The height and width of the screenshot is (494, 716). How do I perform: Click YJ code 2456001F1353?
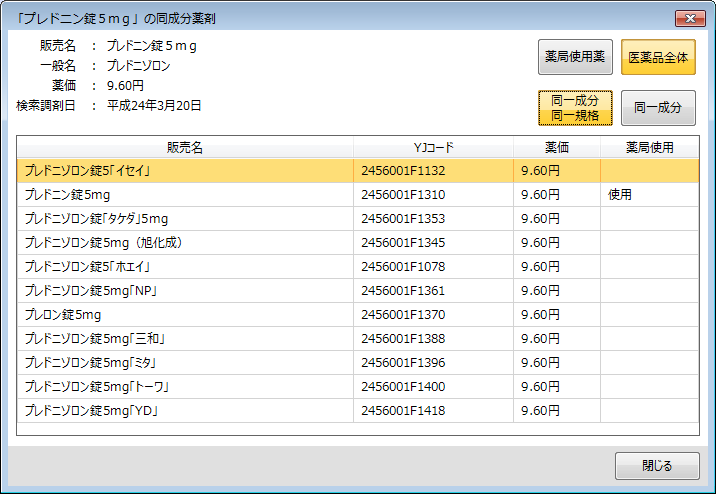click(x=403, y=219)
